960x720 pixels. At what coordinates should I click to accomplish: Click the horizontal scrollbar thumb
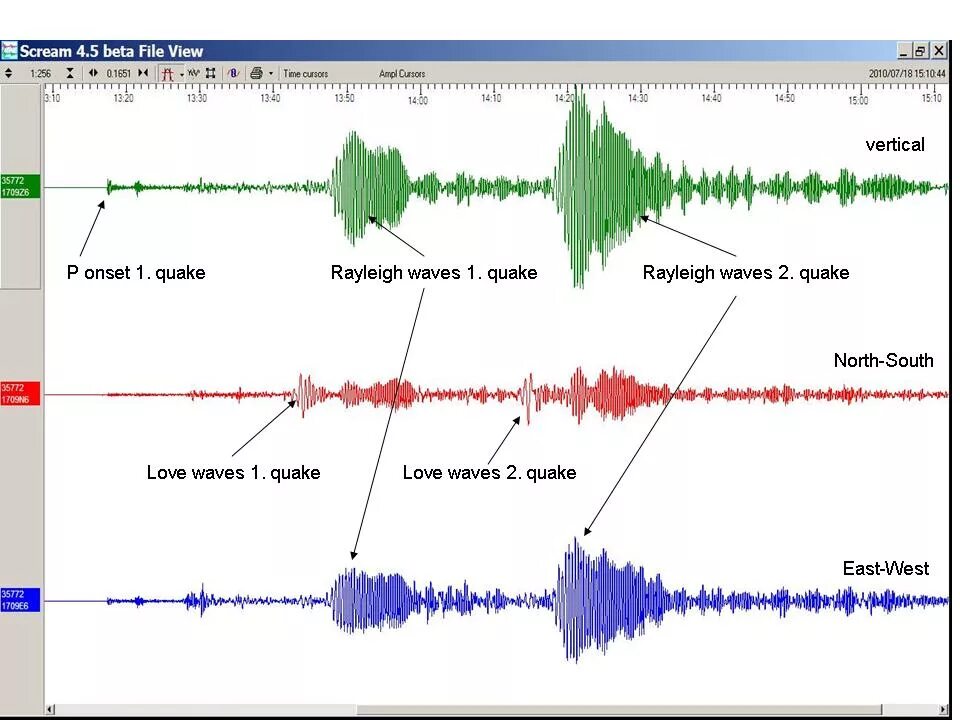[x=619, y=709]
